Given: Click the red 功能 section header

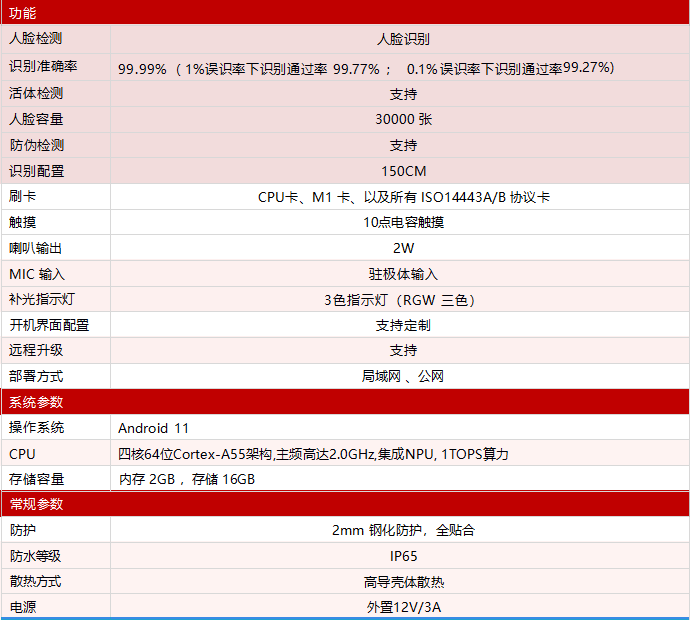Looking at the screenshot, I should [x=344, y=13].
